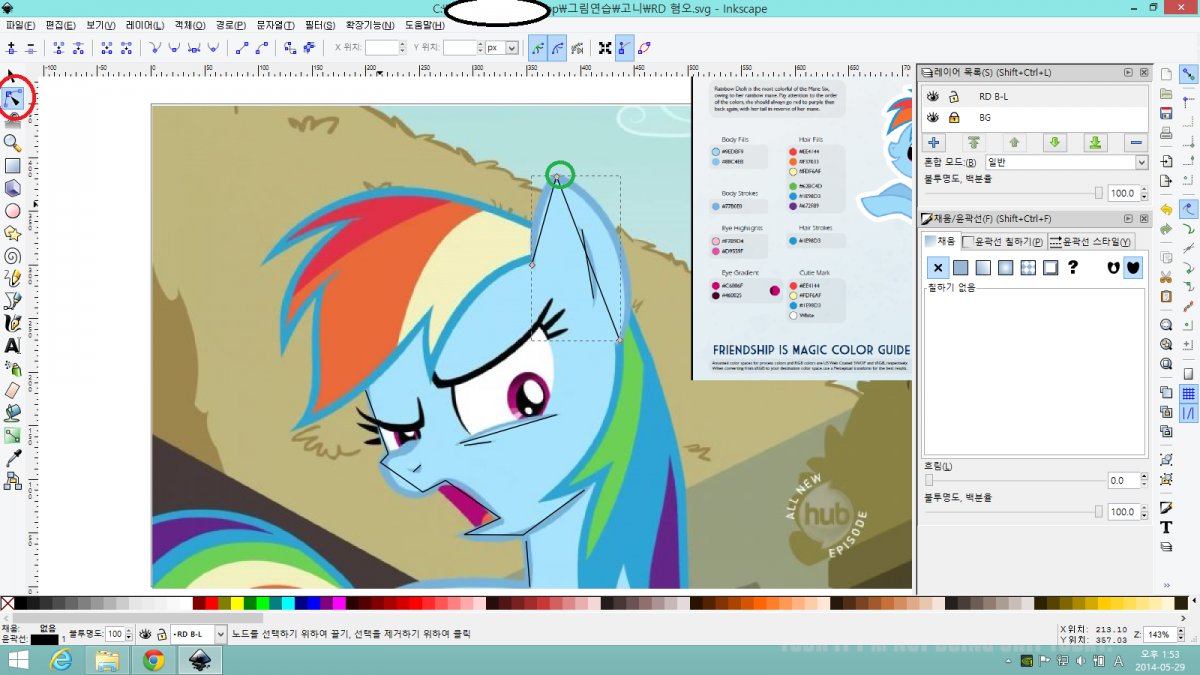Select the Zoom magnifier tool
Image resolution: width=1200 pixels, height=675 pixels.
click(x=13, y=143)
